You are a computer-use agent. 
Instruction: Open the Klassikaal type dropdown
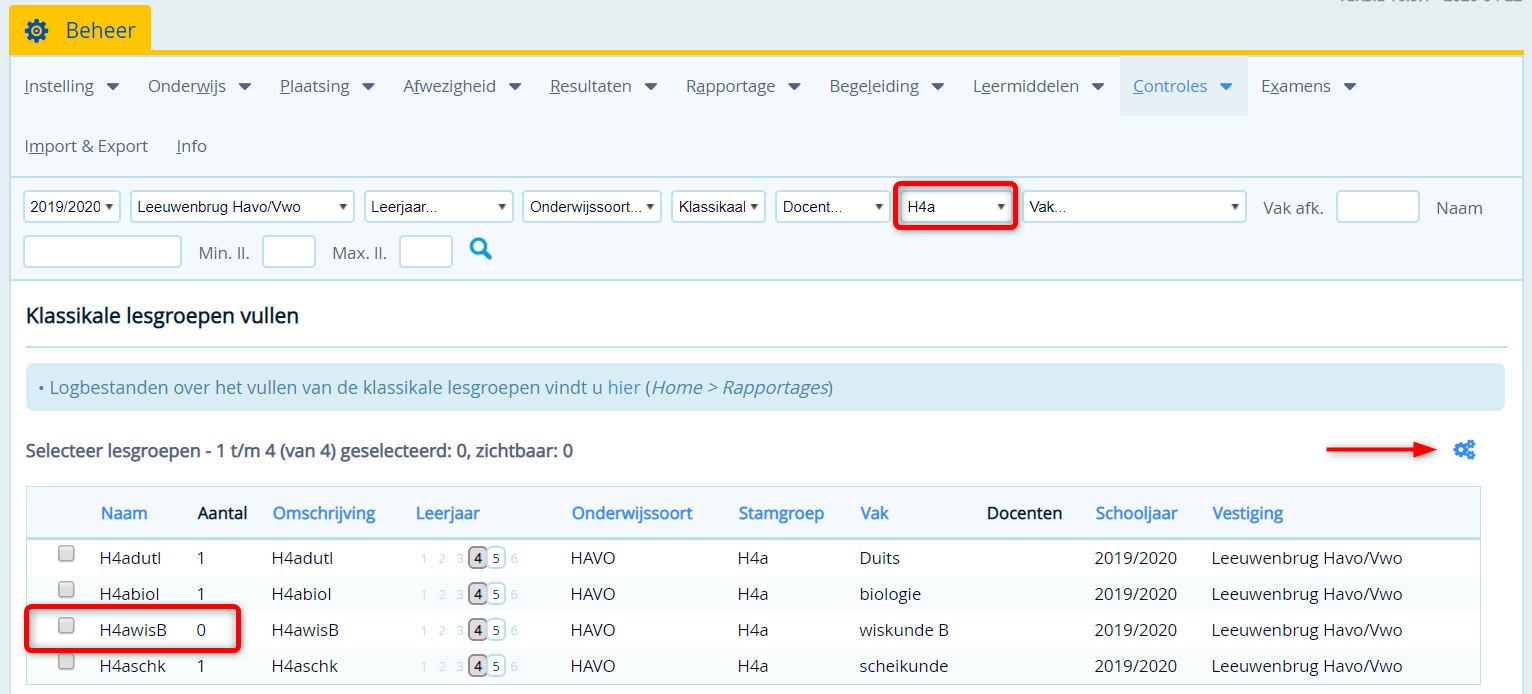pos(718,207)
